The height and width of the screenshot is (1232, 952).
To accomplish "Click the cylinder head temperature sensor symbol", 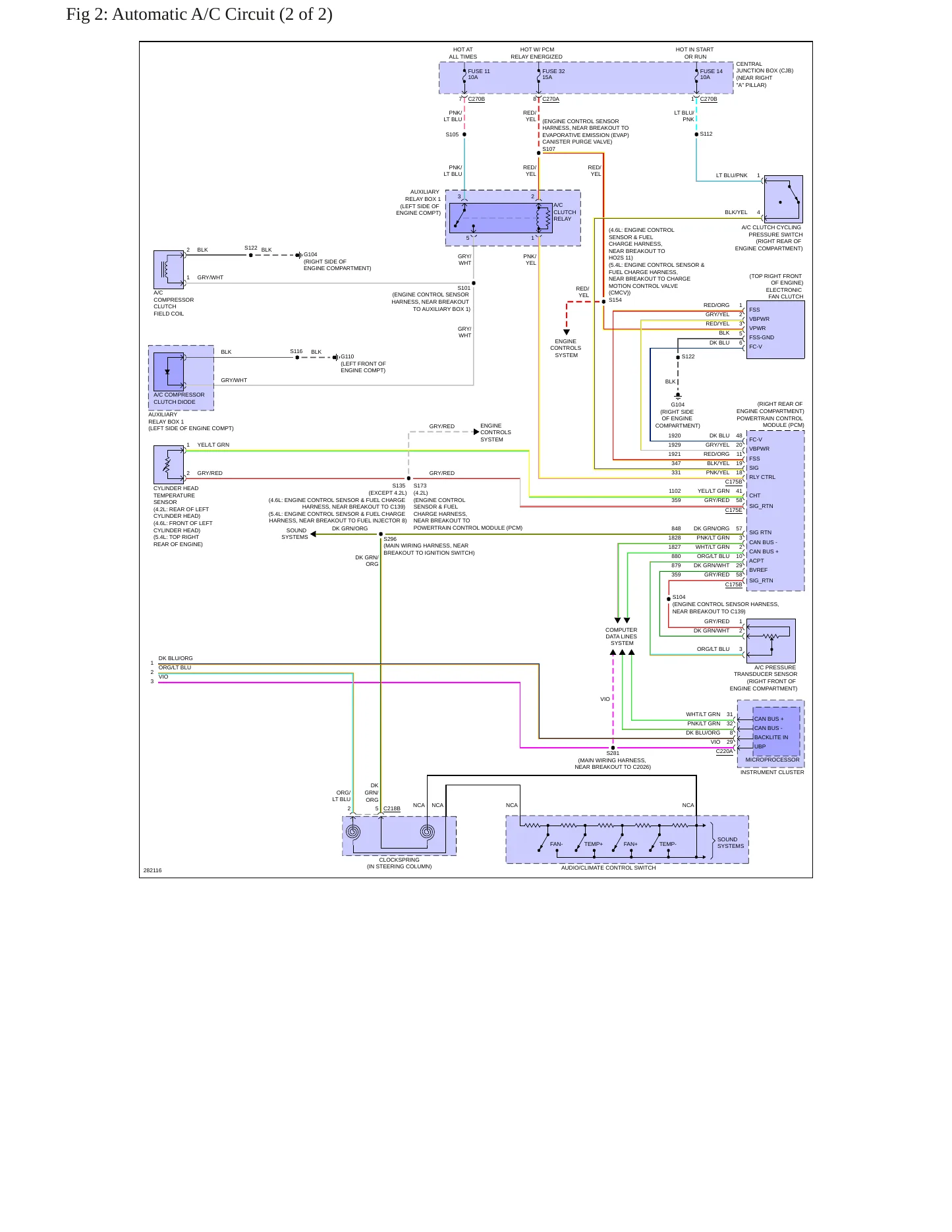I will click(x=169, y=465).
